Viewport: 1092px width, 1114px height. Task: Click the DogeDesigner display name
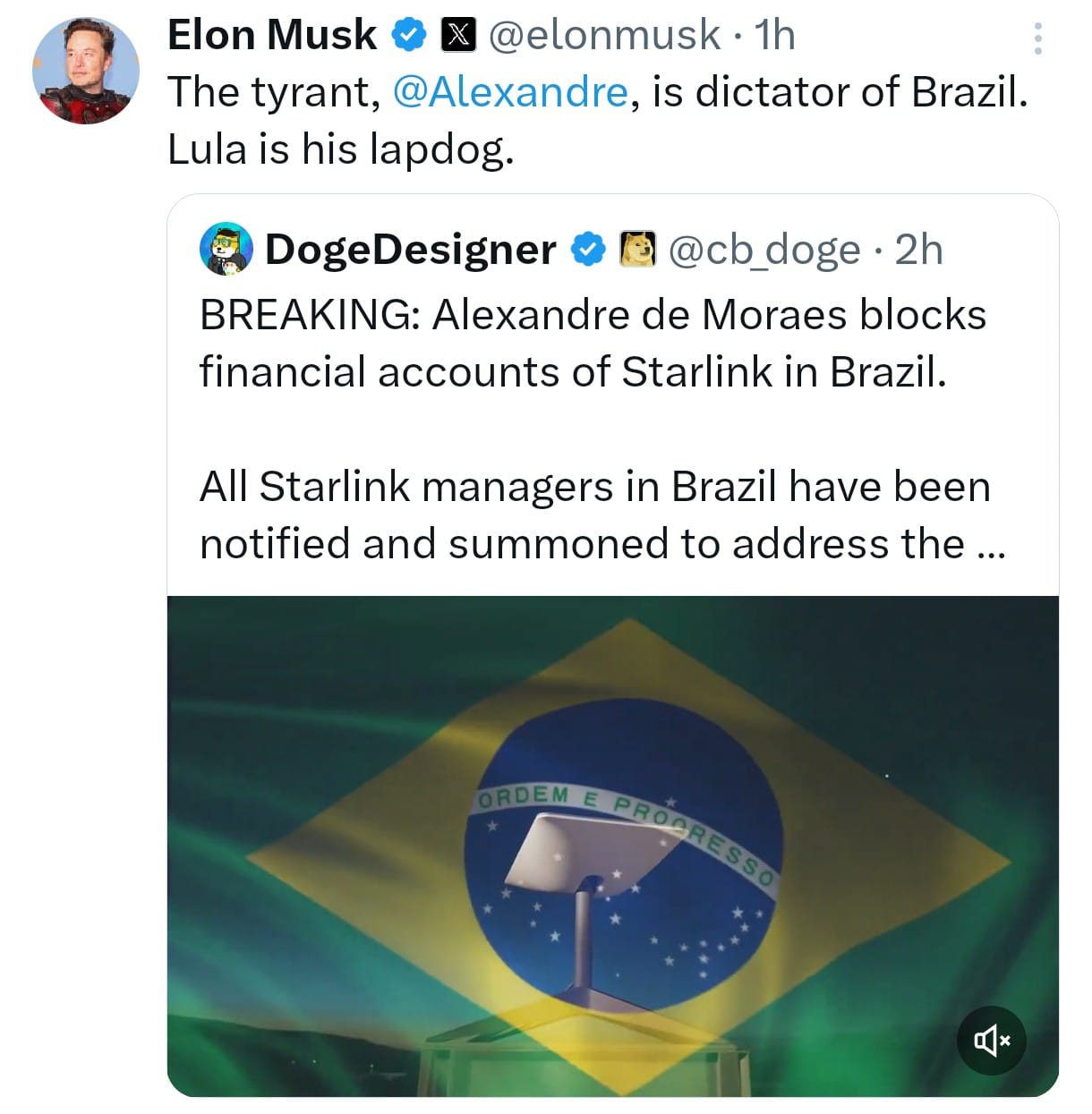411,249
